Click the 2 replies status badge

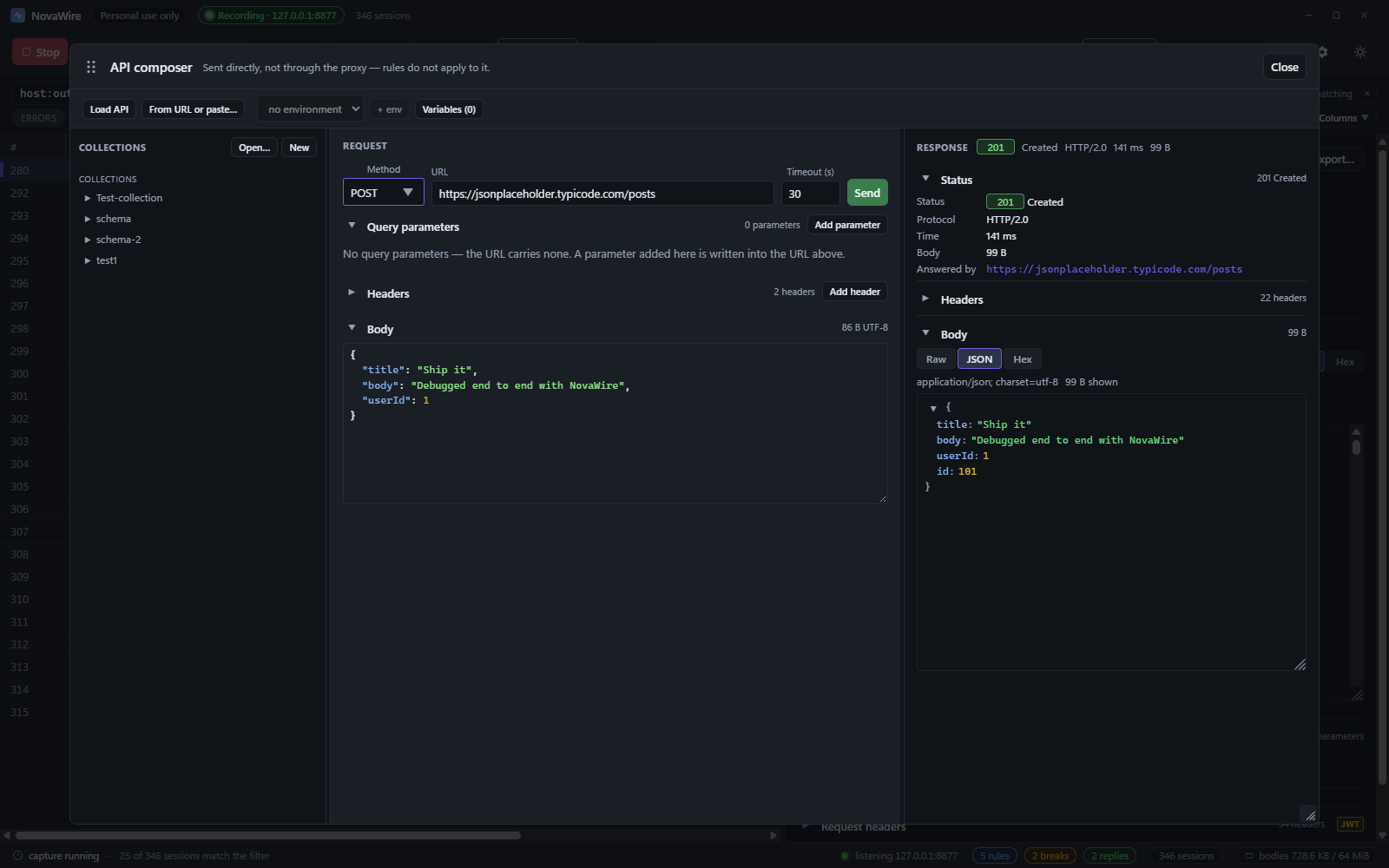1109,856
